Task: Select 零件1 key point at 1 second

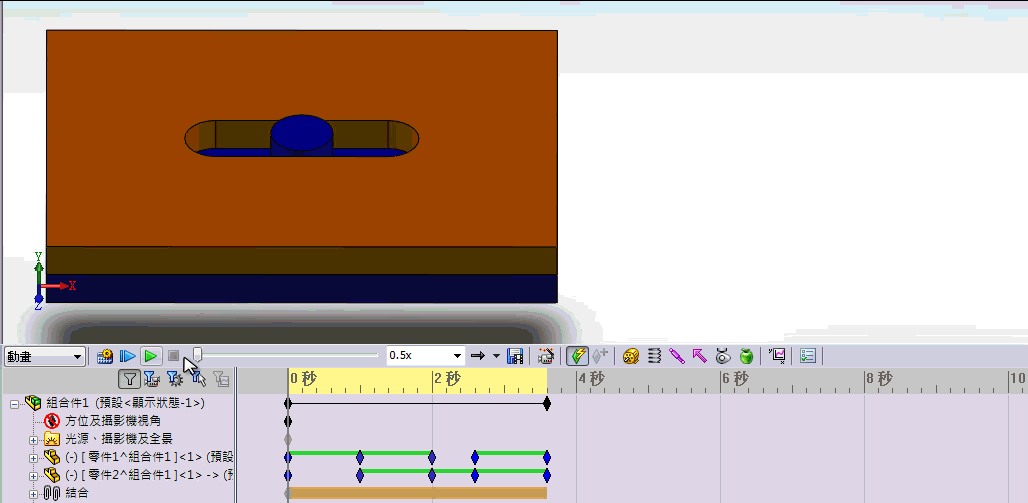Action: [360, 457]
